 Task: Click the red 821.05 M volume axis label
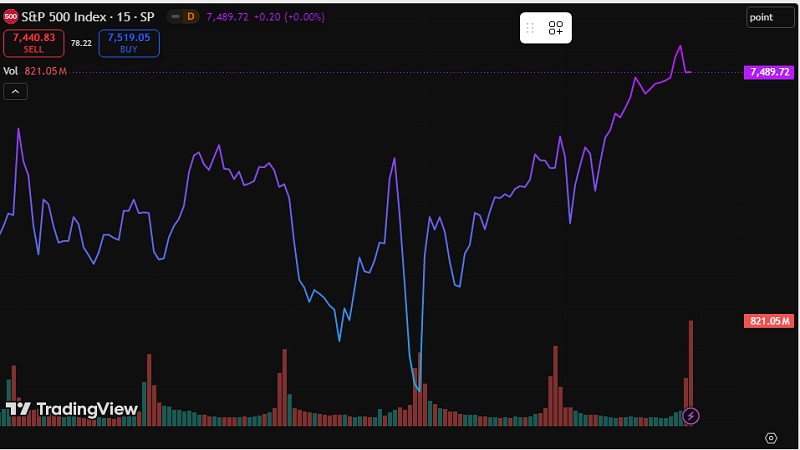[769, 321]
